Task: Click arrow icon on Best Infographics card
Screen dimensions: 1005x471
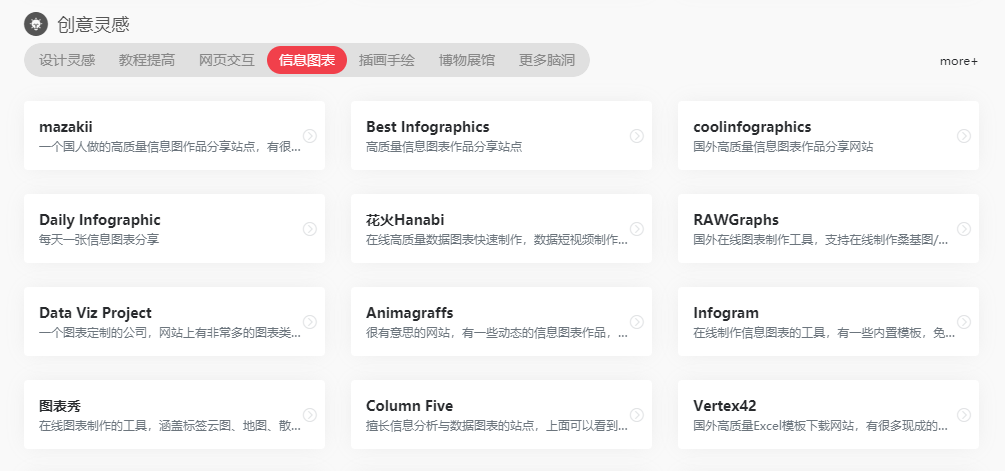Action: (x=636, y=136)
